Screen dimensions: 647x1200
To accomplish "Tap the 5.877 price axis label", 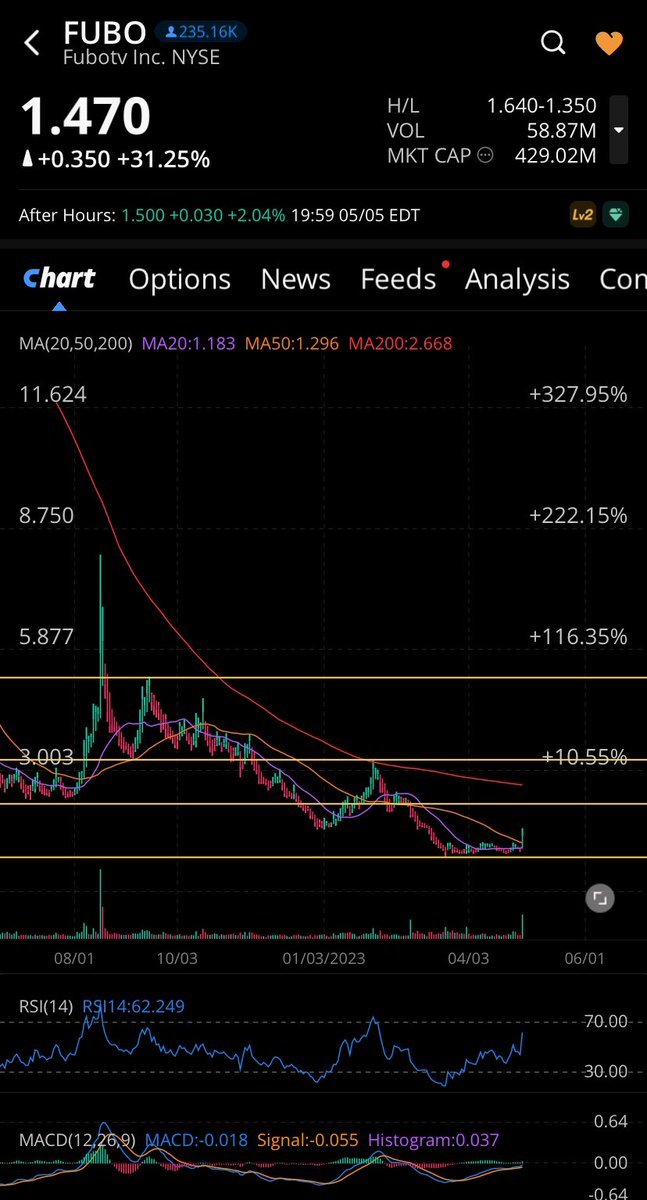I will pyautogui.click(x=47, y=636).
